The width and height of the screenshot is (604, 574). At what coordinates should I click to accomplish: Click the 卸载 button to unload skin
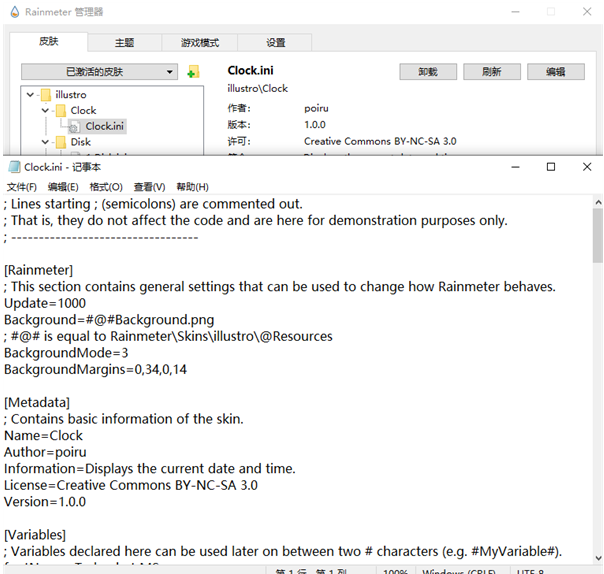click(428, 72)
